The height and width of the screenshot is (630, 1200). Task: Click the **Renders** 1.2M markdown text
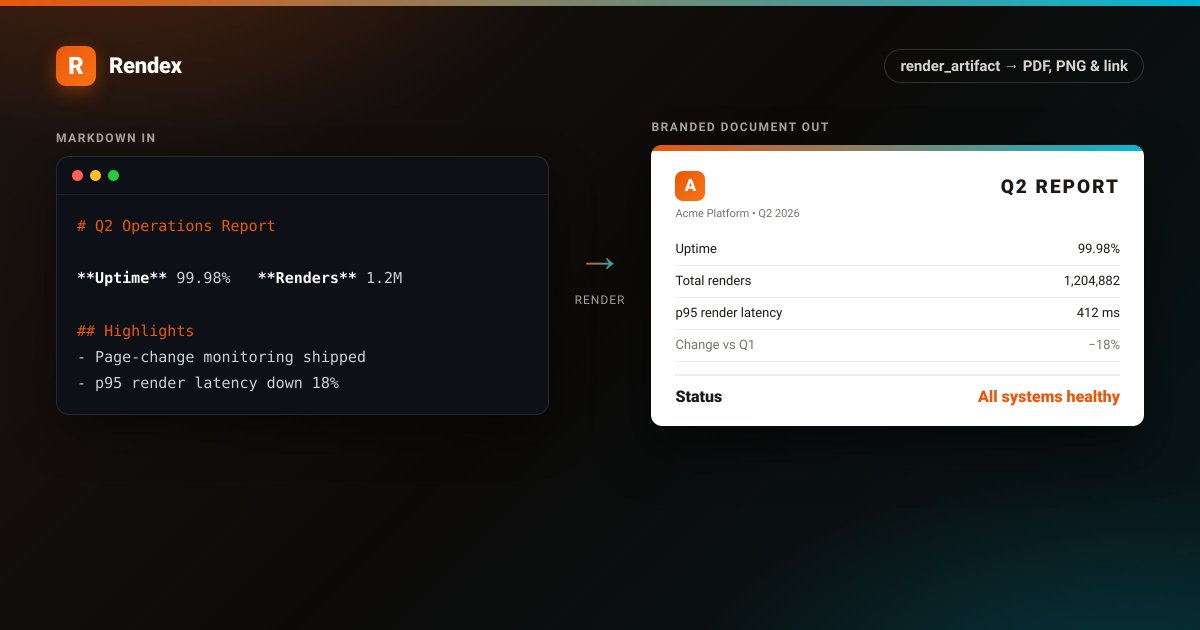(330, 278)
